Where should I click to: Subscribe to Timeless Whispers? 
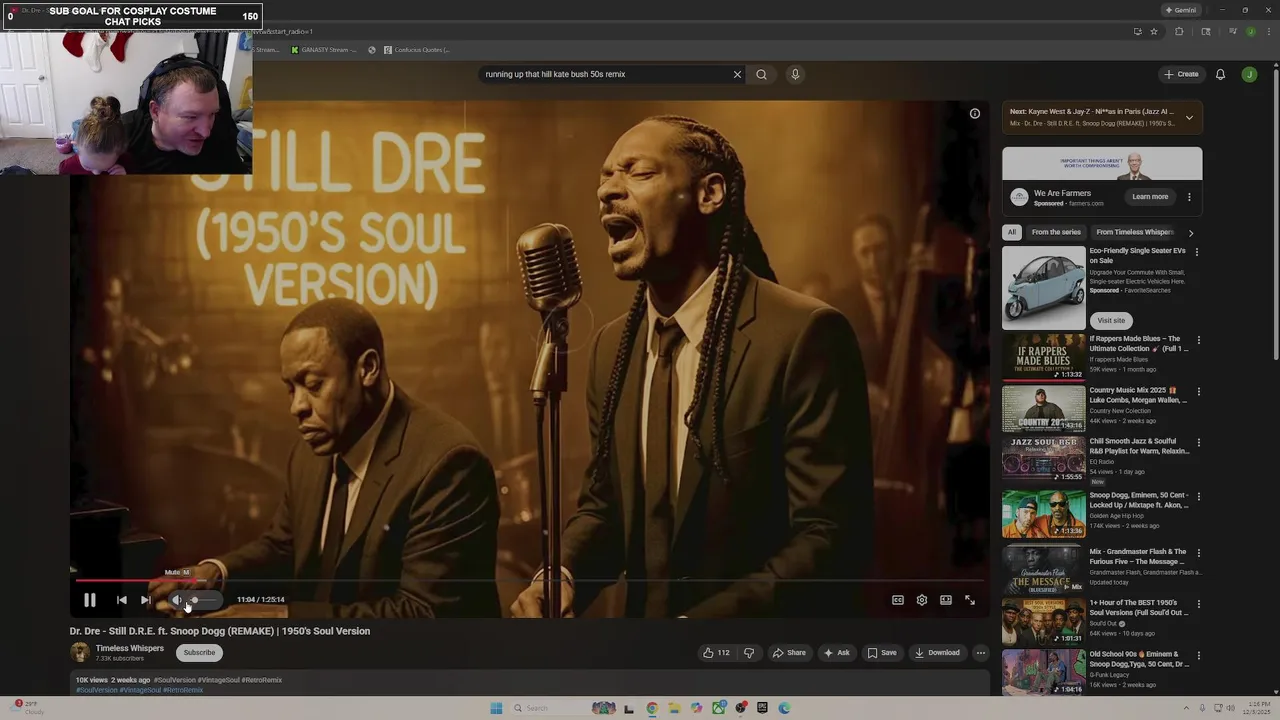coord(199,653)
